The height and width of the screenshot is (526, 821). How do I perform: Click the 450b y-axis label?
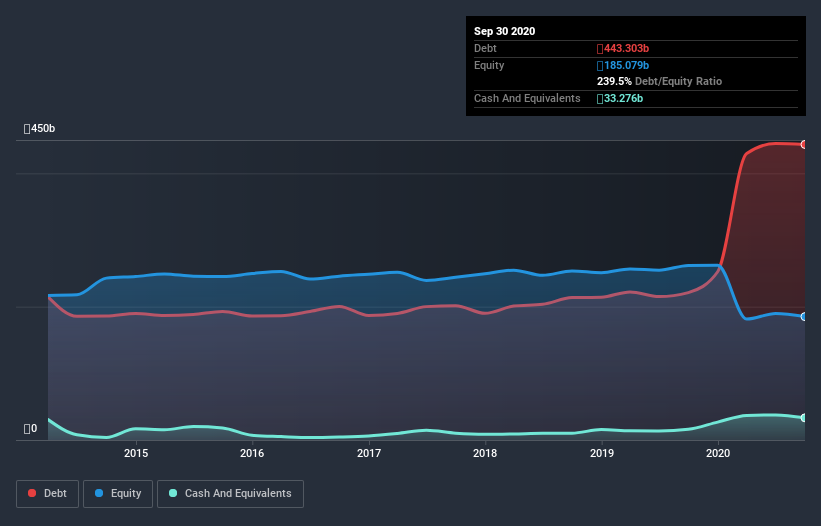[x=39, y=128]
